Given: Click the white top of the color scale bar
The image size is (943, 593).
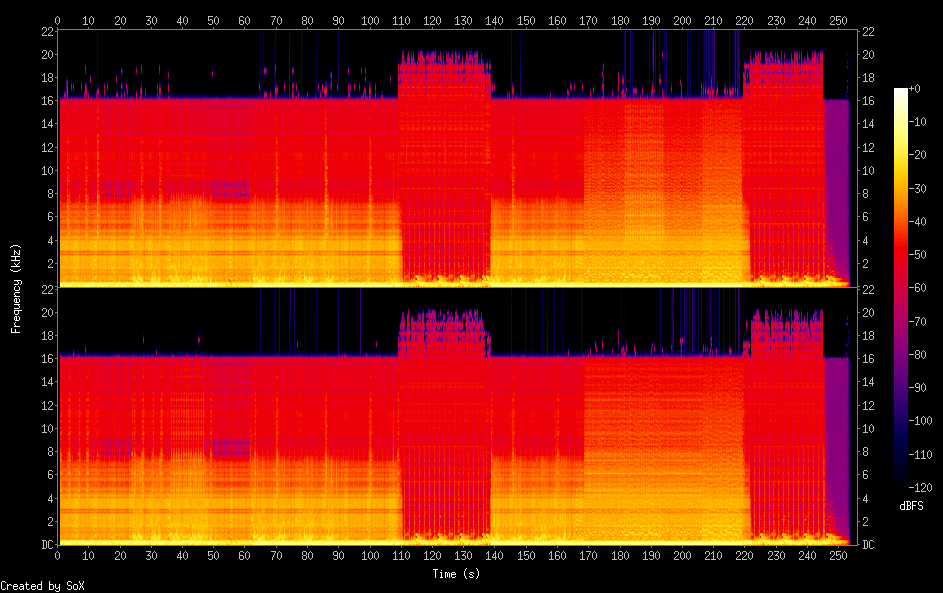Looking at the screenshot, I should point(901,92).
